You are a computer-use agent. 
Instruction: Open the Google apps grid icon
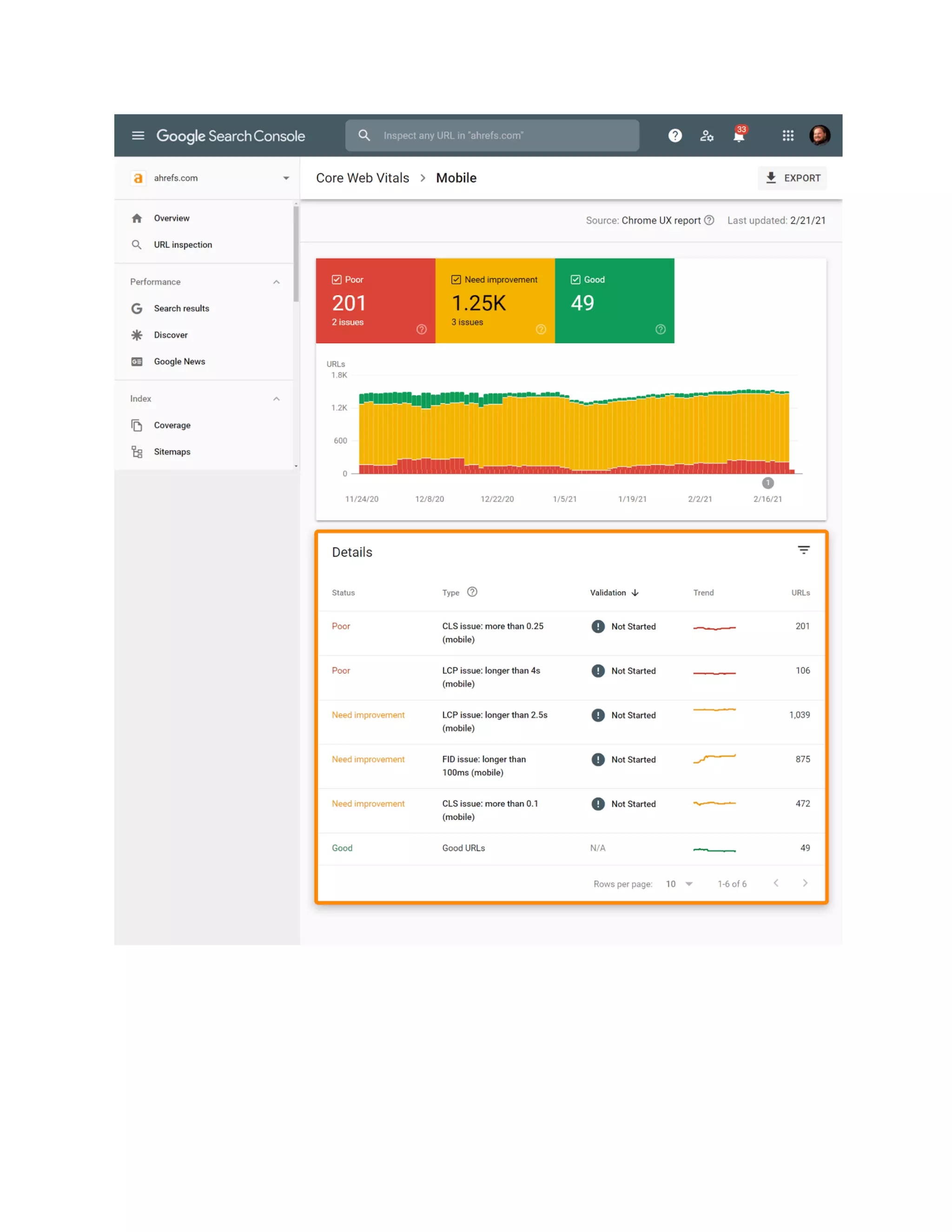coord(788,135)
